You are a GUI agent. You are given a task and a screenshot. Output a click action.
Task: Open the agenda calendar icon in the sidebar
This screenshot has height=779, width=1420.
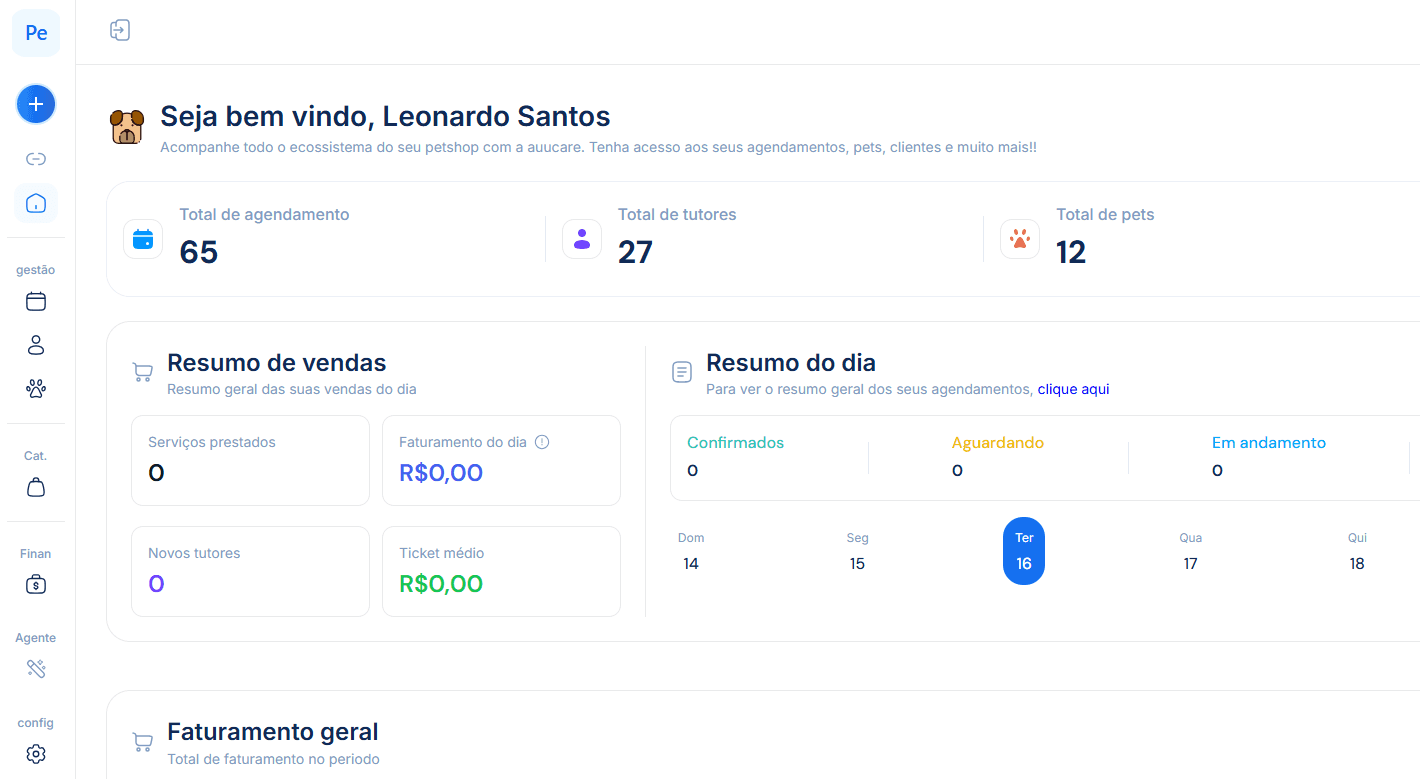point(36,301)
